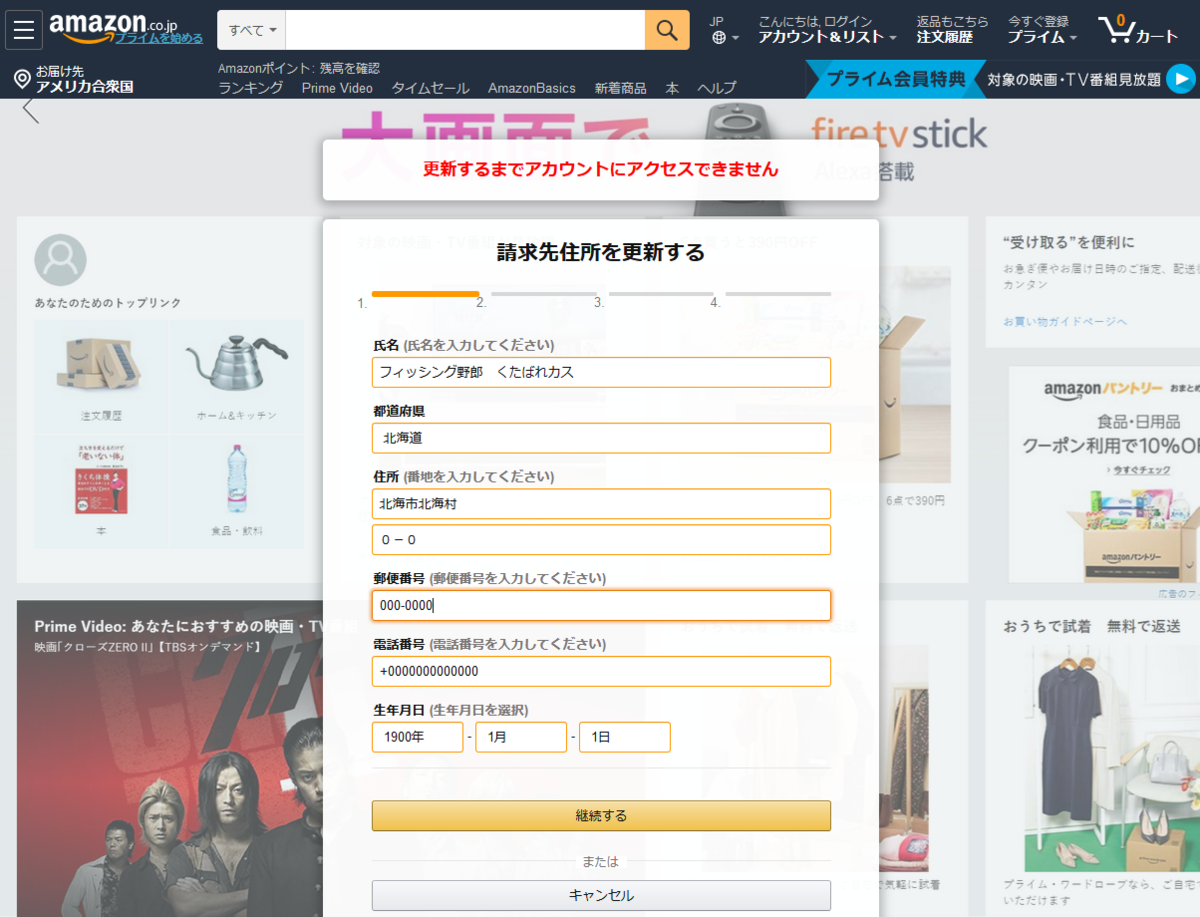Click the Amazonパントリー ad banner
Viewport: 1200px width, 917px height.
pyautogui.click(x=1104, y=474)
